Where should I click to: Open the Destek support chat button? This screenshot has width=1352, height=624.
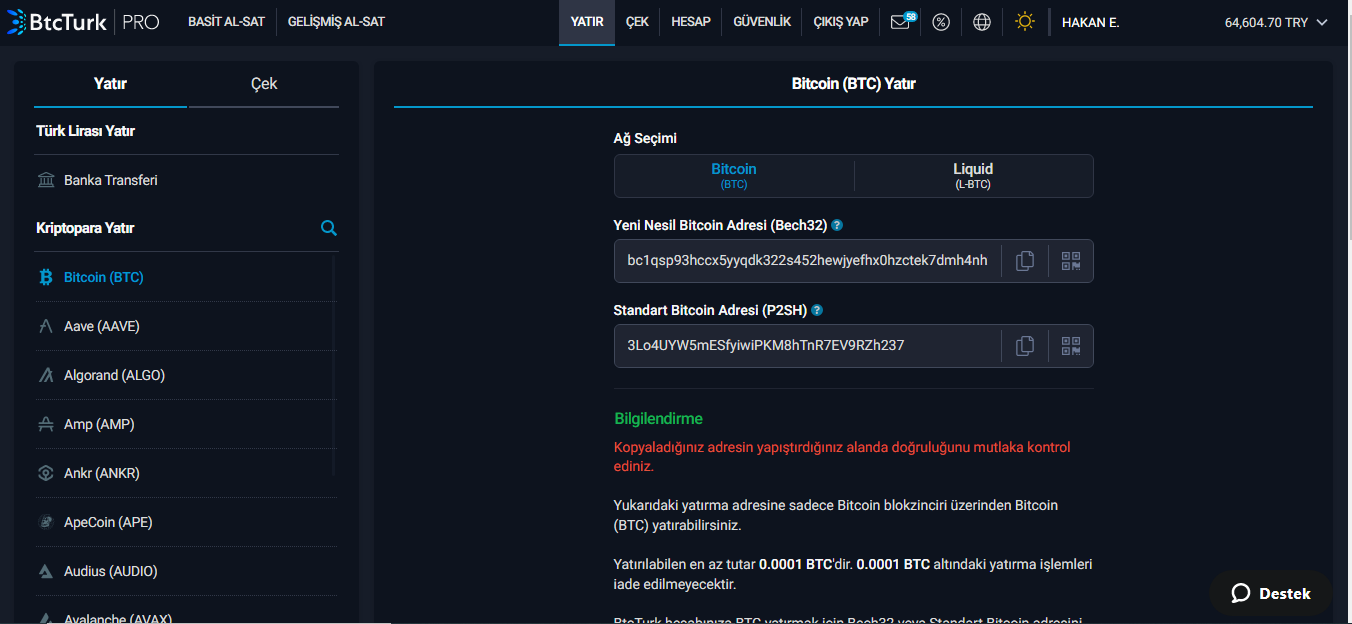(1271, 593)
